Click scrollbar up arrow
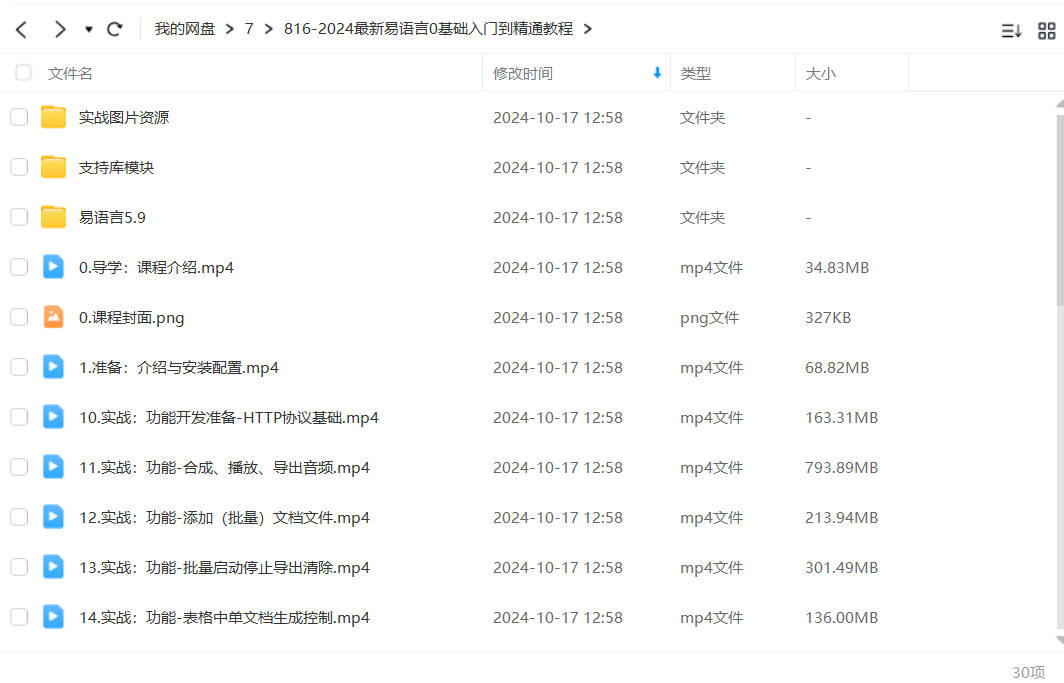 pyautogui.click(x=1060, y=104)
